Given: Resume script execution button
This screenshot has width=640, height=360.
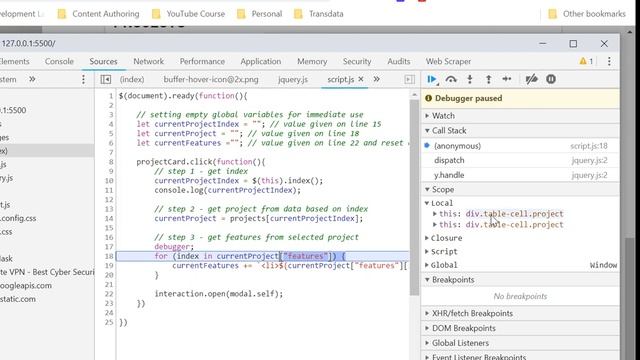Looking at the screenshot, I should (x=432, y=79).
